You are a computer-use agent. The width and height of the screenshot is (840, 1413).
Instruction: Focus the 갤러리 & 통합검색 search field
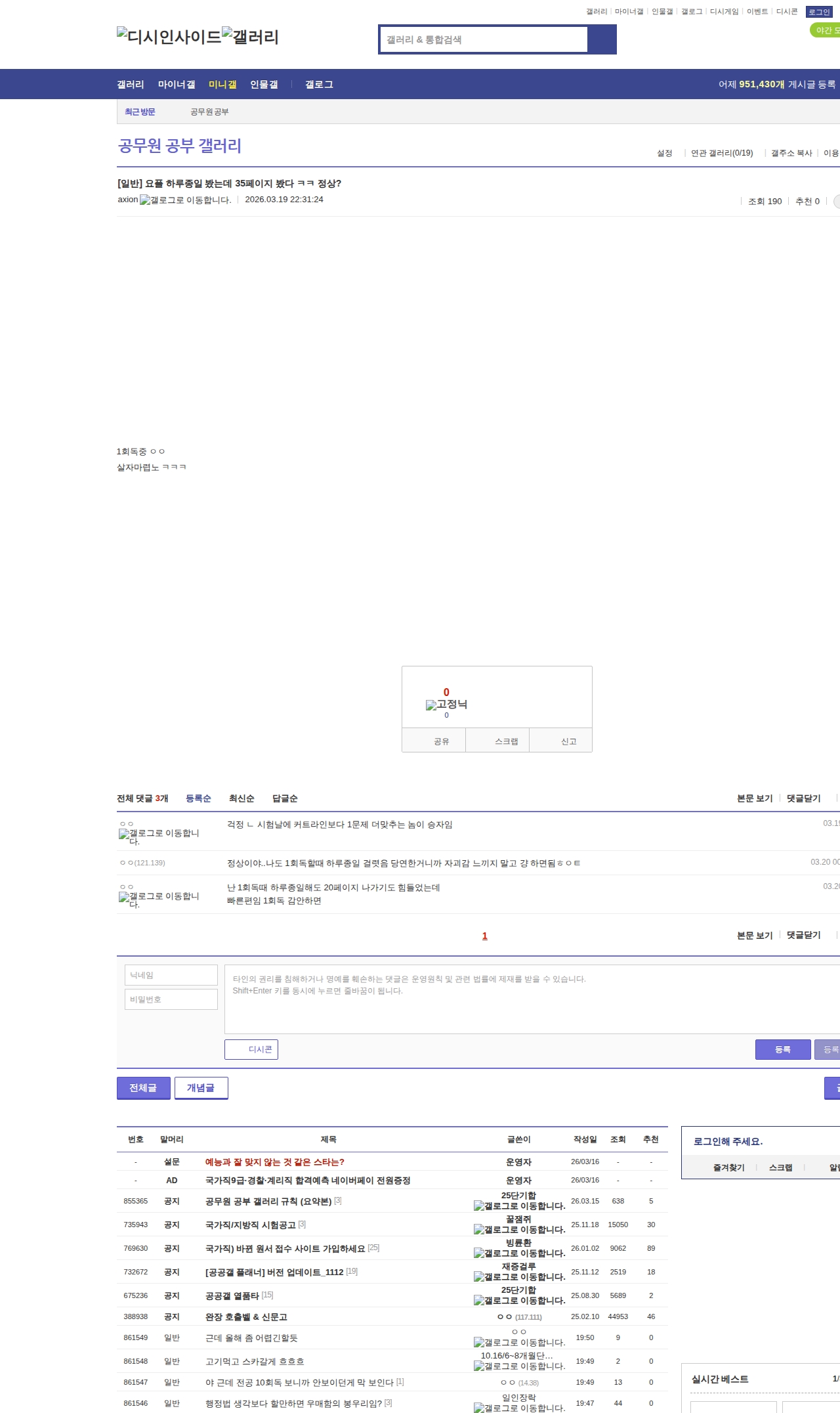pos(484,39)
